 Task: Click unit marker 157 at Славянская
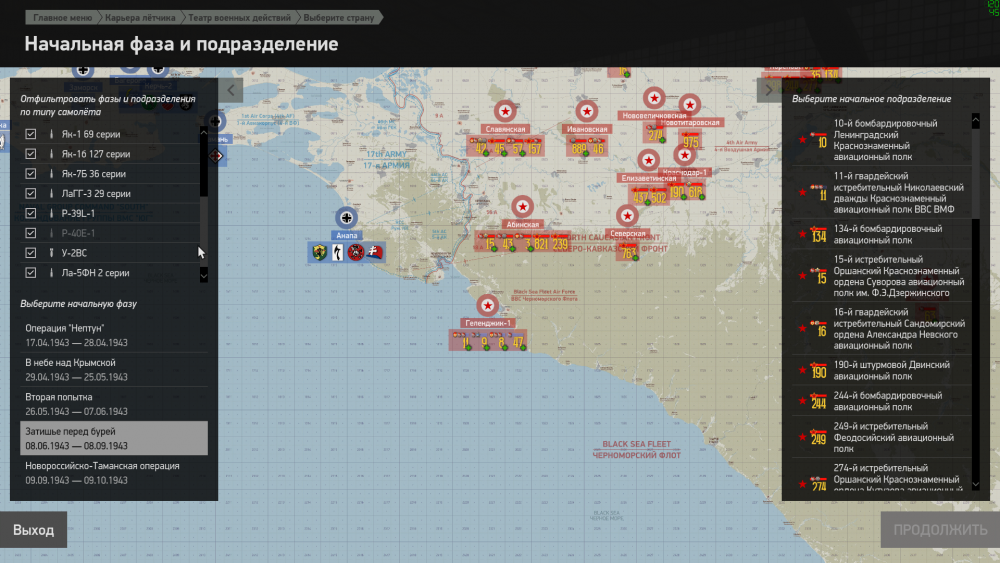pyautogui.click(x=534, y=147)
